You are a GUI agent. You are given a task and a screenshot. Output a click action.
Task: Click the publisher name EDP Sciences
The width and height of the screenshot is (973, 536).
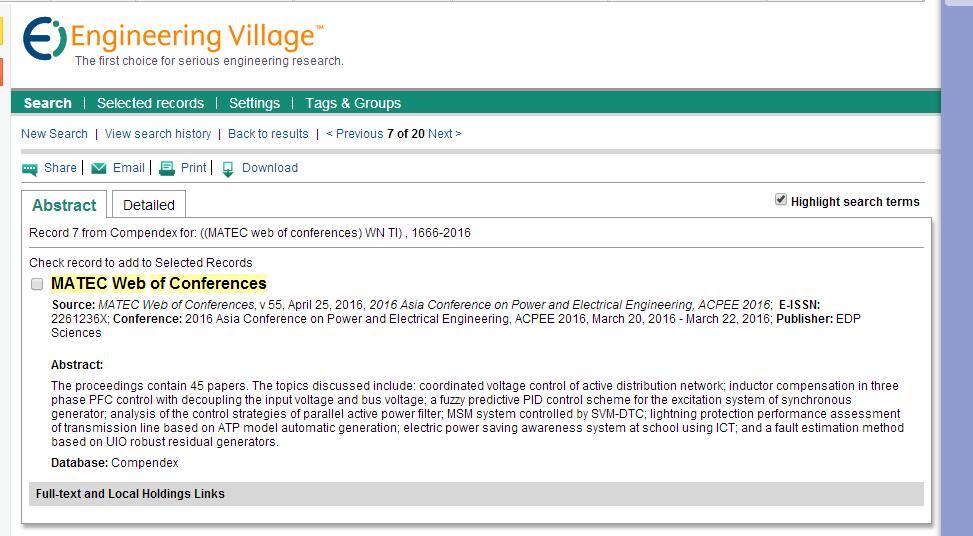point(455,326)
